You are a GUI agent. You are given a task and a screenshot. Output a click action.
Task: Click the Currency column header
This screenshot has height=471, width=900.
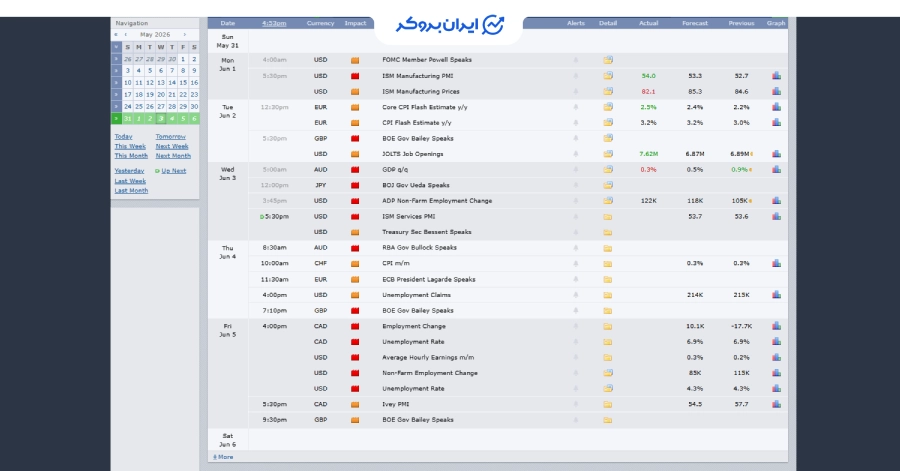tap(320, 24)
